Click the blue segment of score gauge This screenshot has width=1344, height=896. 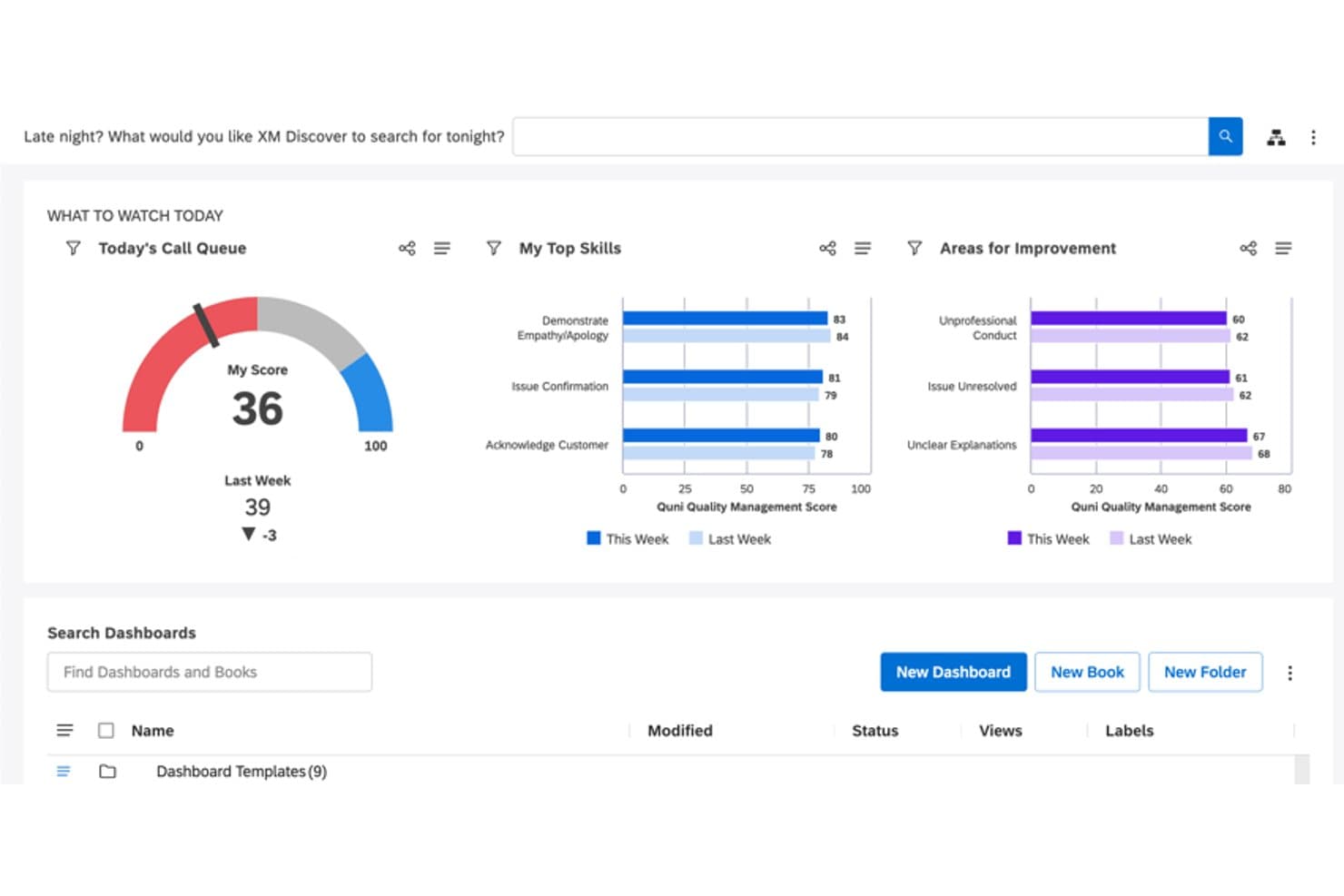(371, 395)
